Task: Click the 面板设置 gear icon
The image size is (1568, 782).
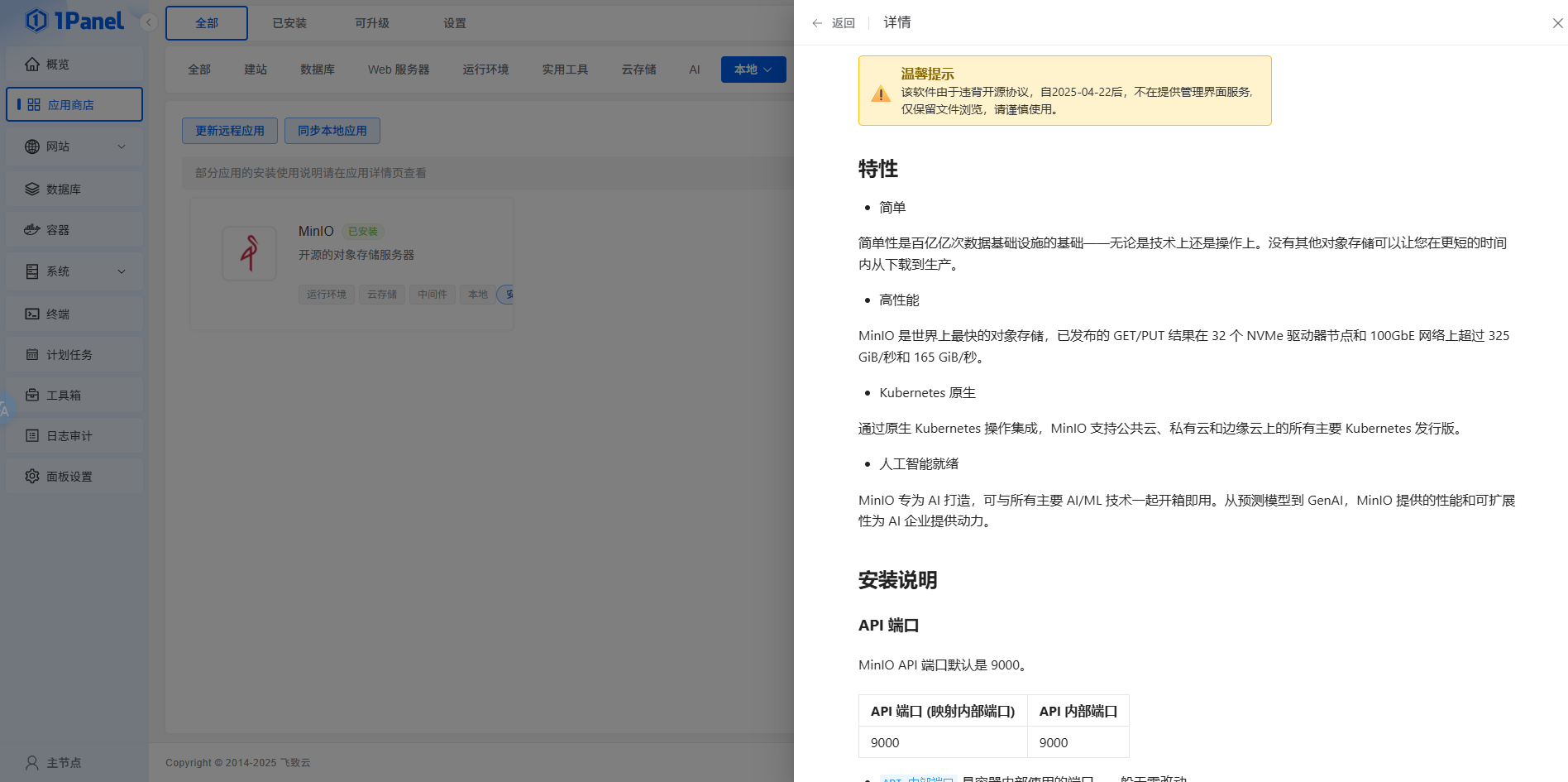Action: point(32,476)
